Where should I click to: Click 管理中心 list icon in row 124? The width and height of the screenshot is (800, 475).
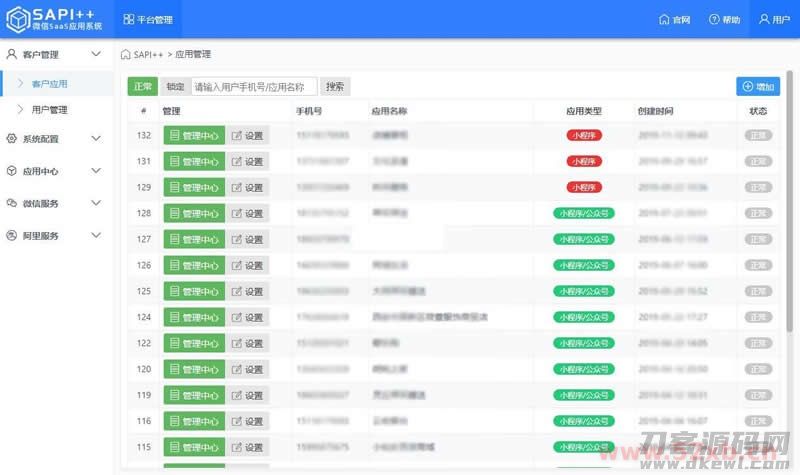click(x=174, y=317)
